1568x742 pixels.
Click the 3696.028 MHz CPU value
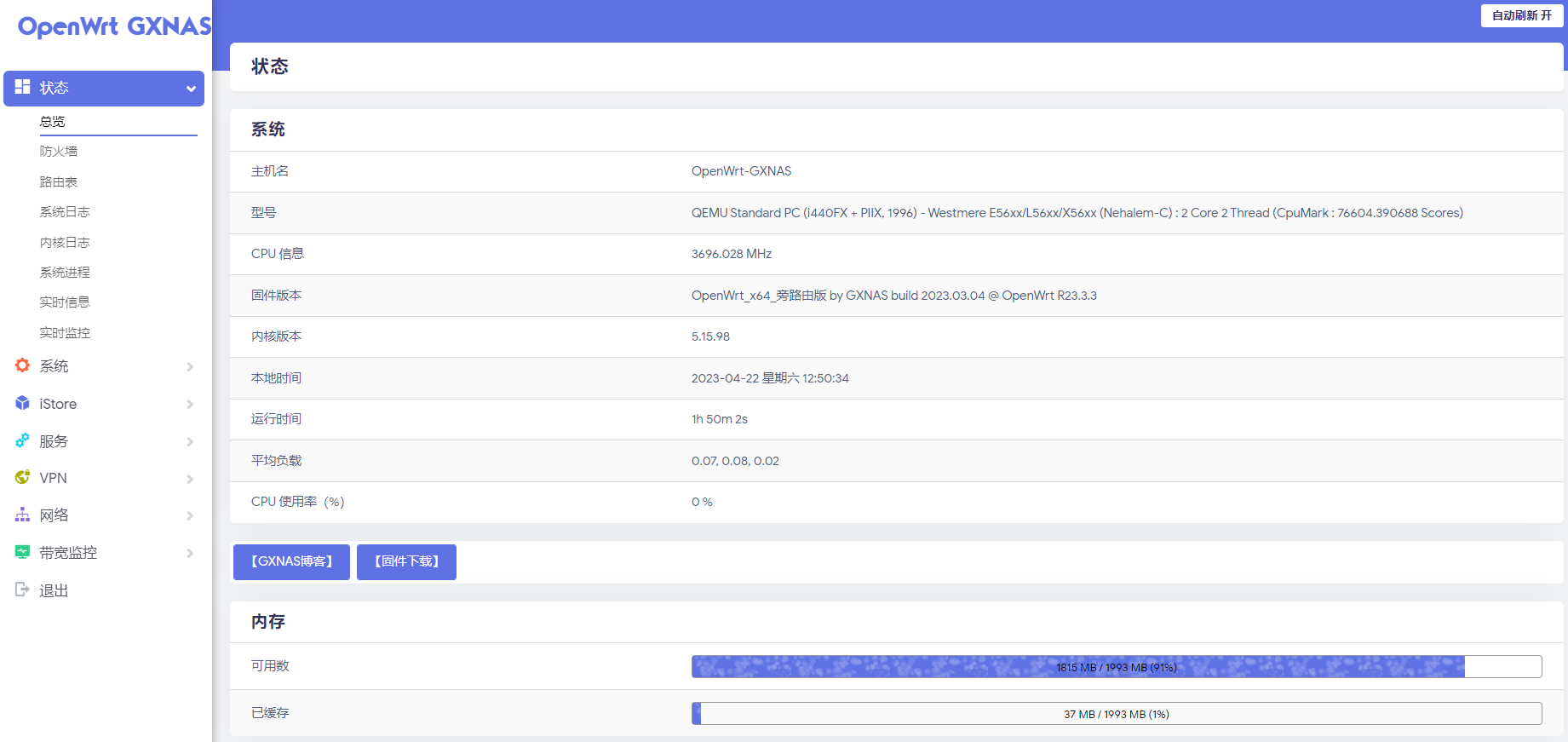click(732, 254)
